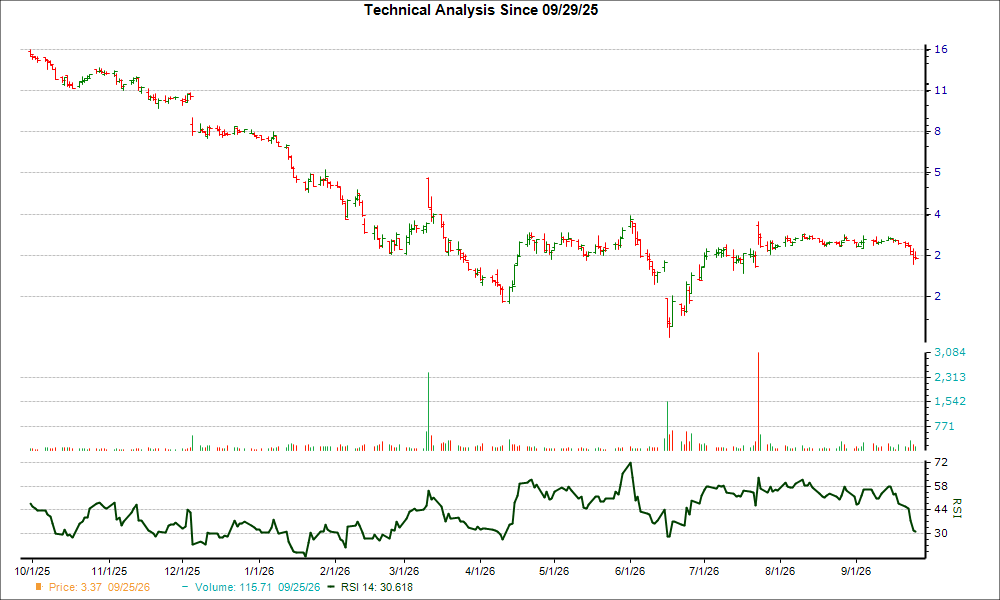Click the 4/1/26 date axis label
This screenshot has width=1000, height=600.
(480, 571)
